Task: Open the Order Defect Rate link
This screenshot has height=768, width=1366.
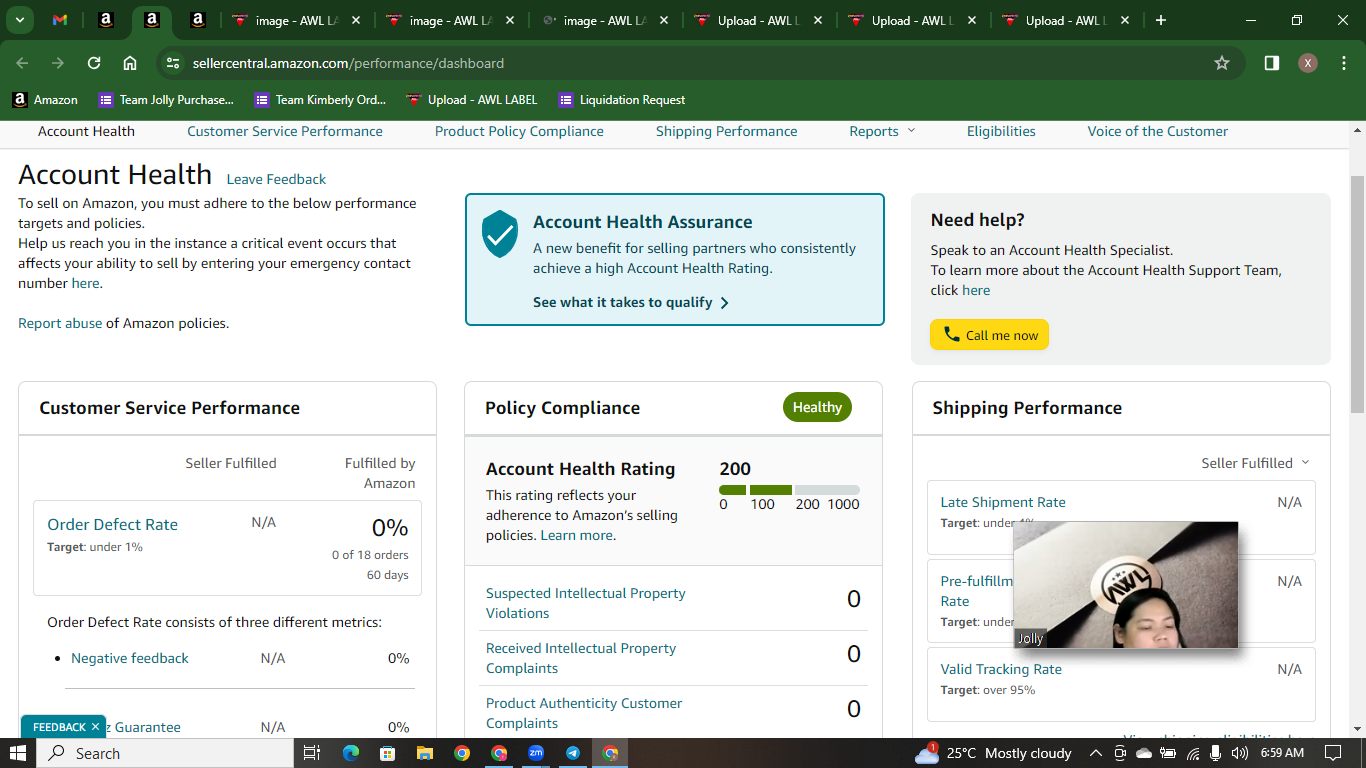Action: [x=112, y=524]
